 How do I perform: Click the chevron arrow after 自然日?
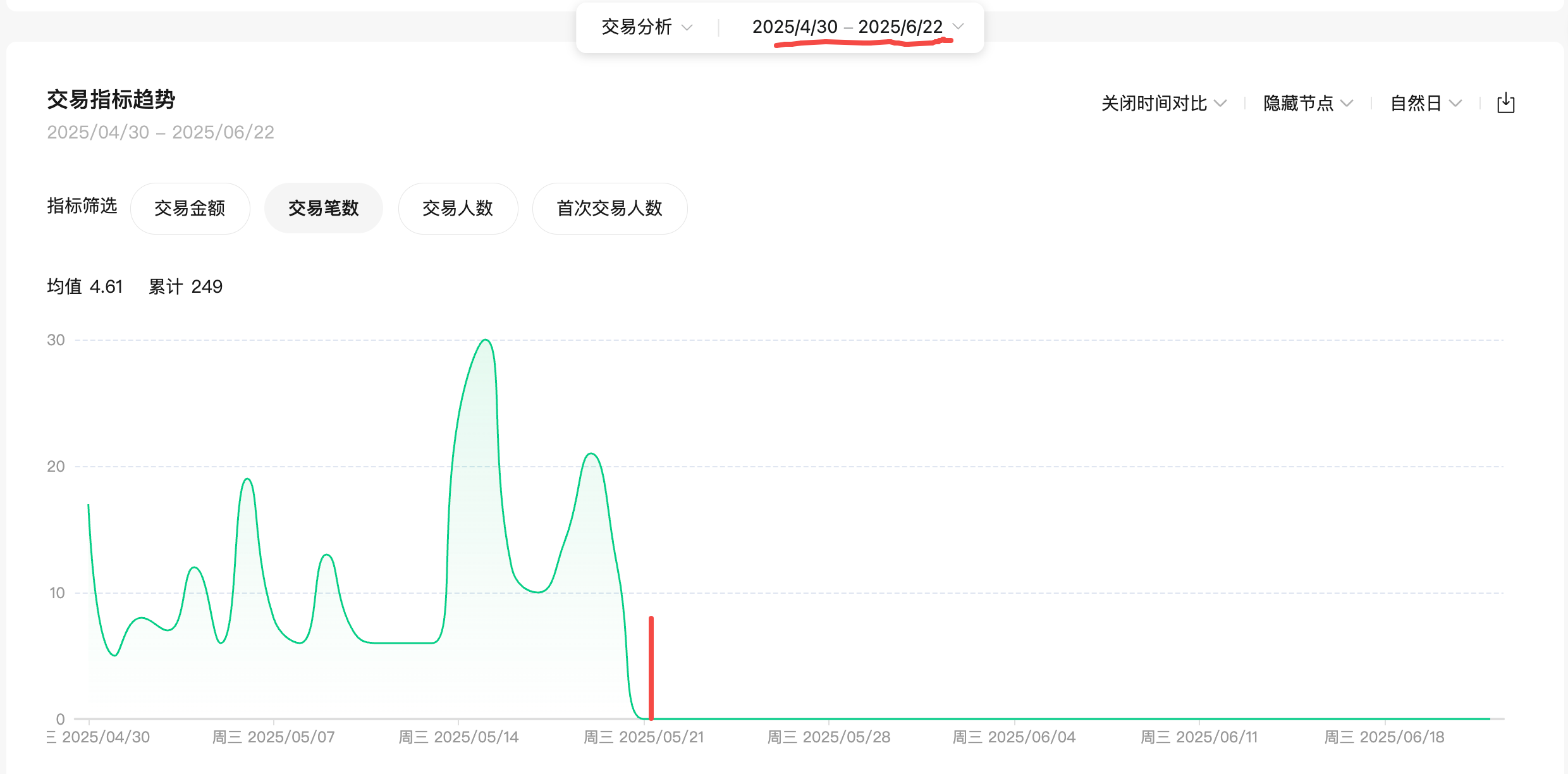click(1455, 103)
